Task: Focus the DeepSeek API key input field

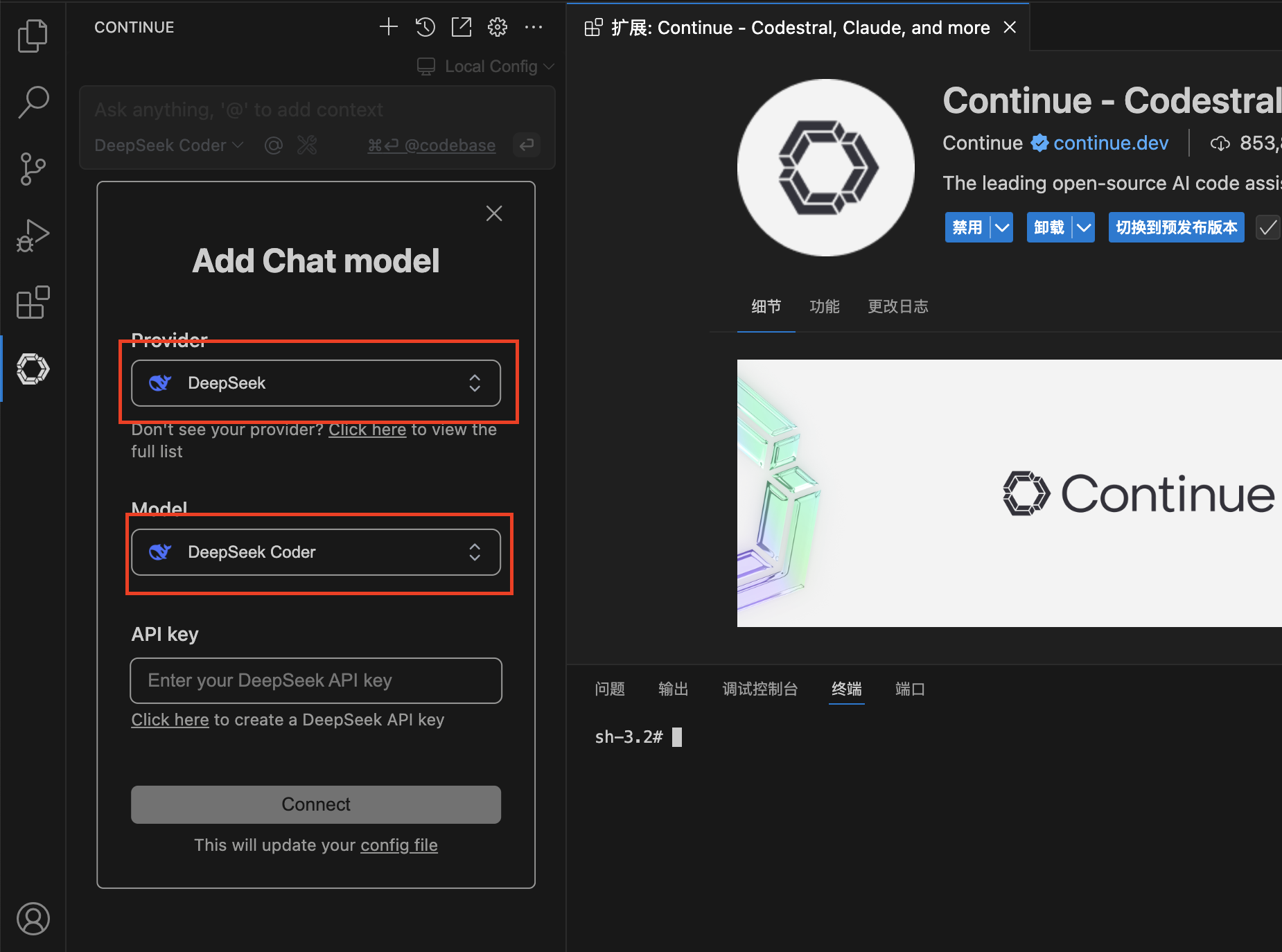Action: point(316,680)
